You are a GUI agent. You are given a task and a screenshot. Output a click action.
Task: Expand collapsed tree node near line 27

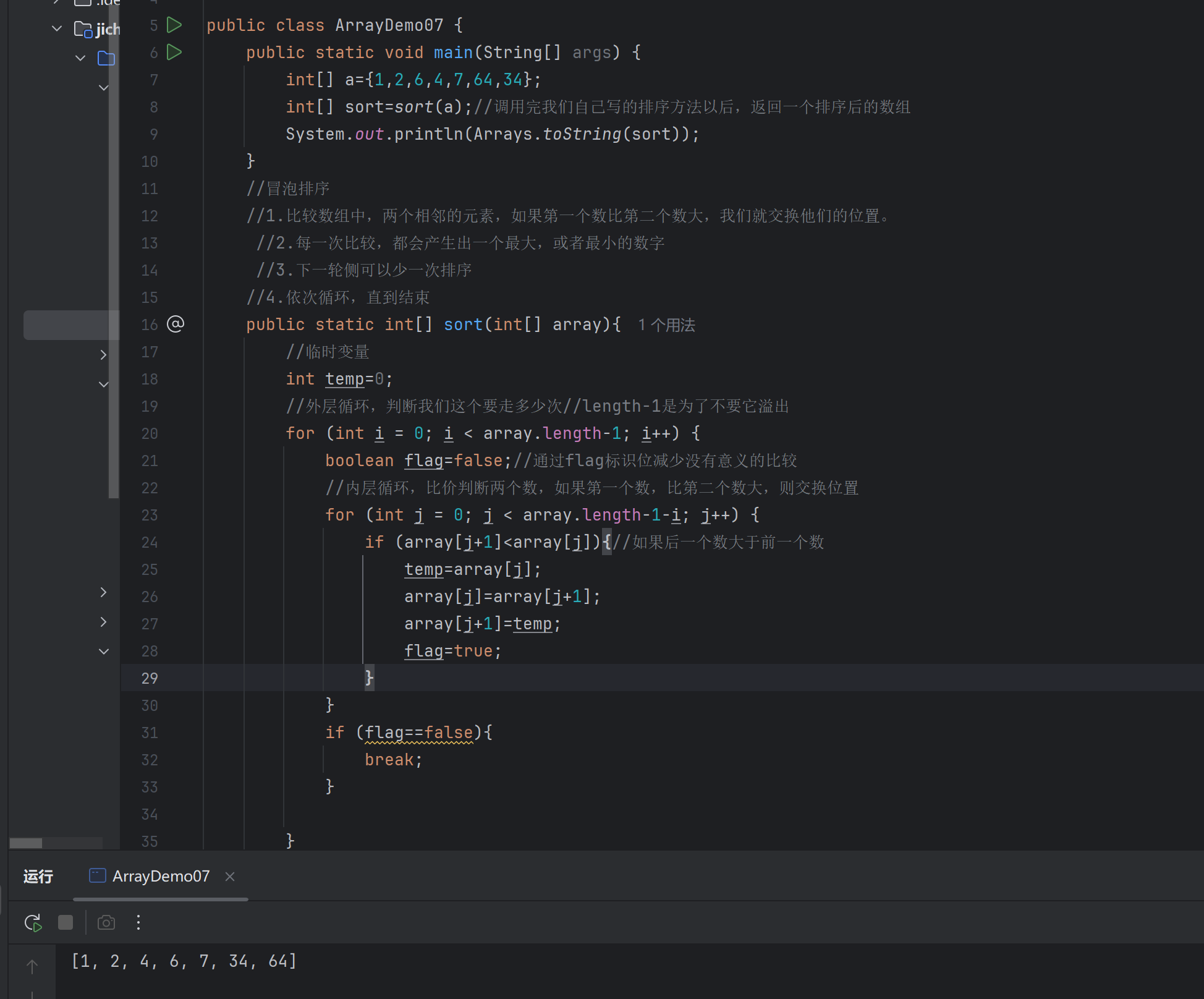click(x=103, y=622)
